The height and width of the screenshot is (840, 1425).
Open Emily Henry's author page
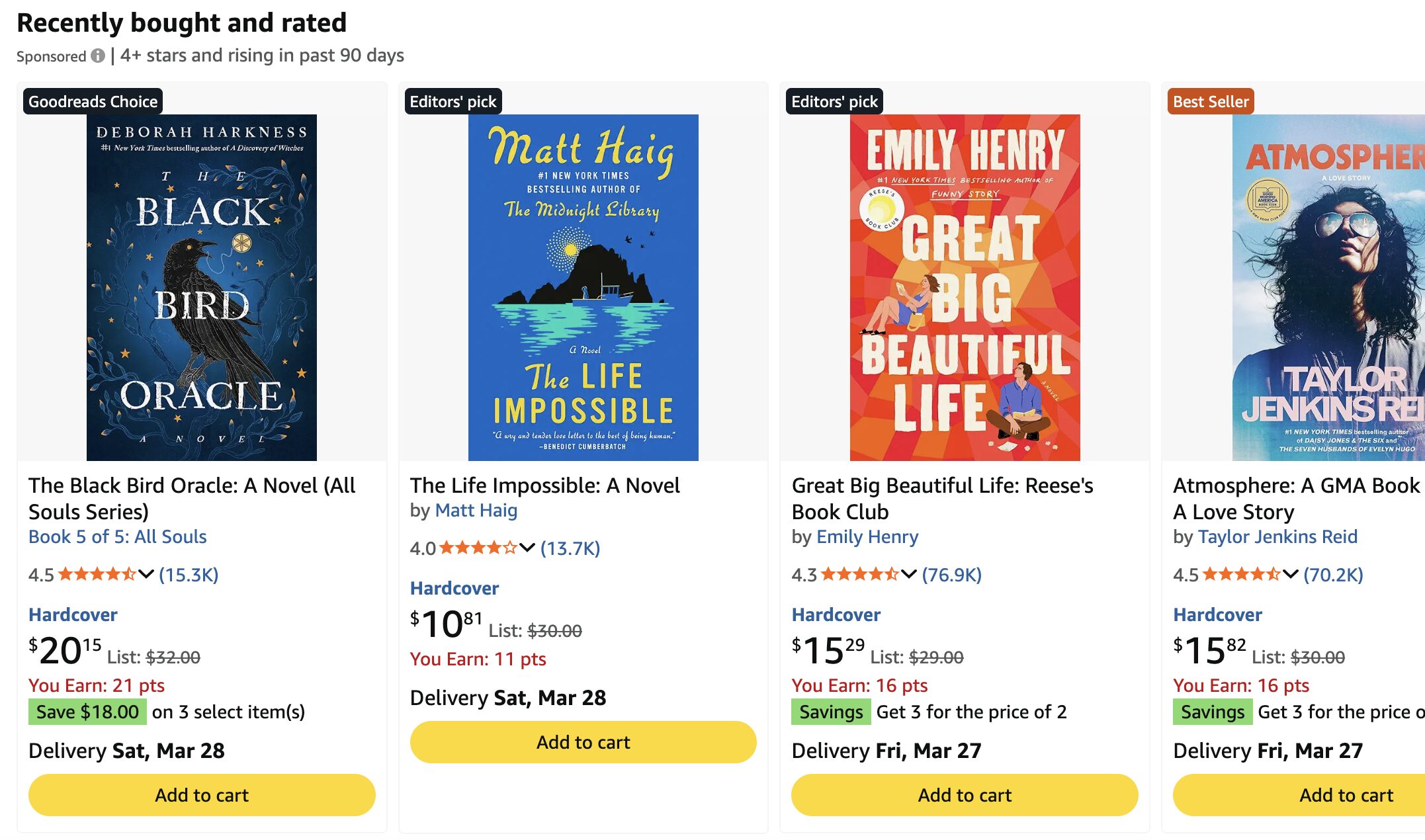pyautogui.click(x=867, y=537)
